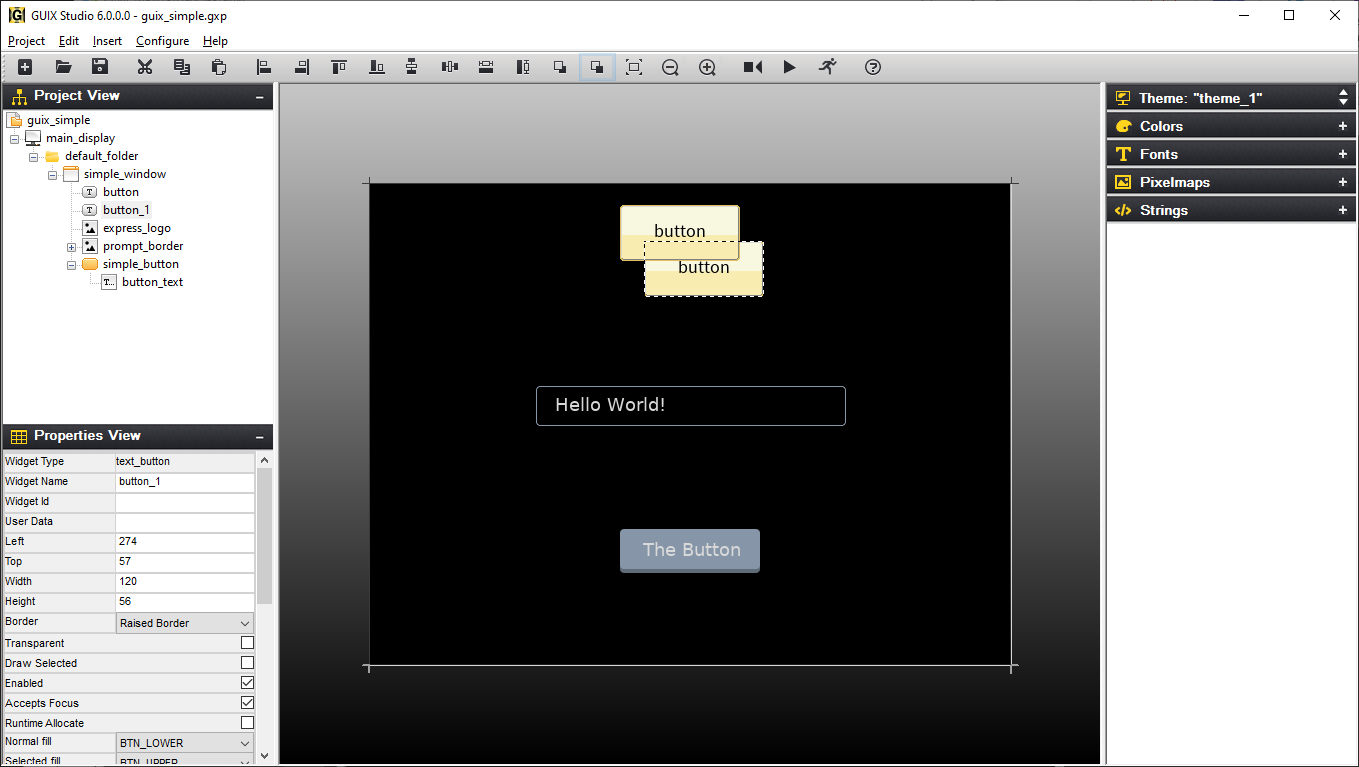Click the zoom in magnifier icon

click(x=707, y=67)
